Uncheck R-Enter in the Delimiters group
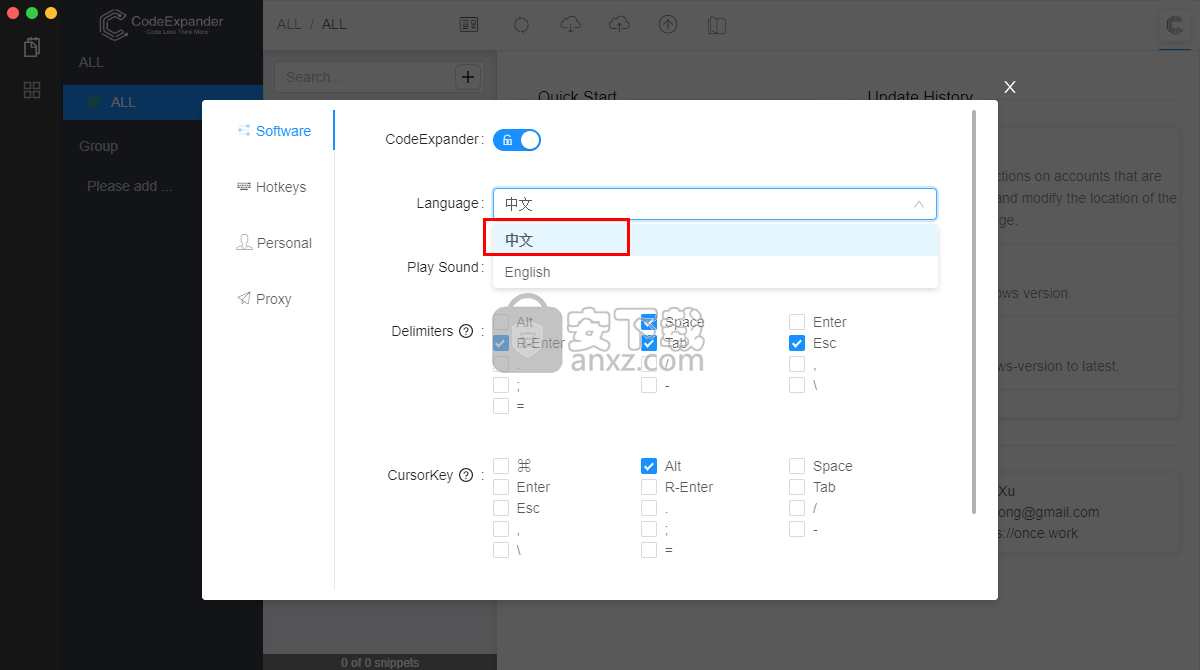 tap(501, 343)
